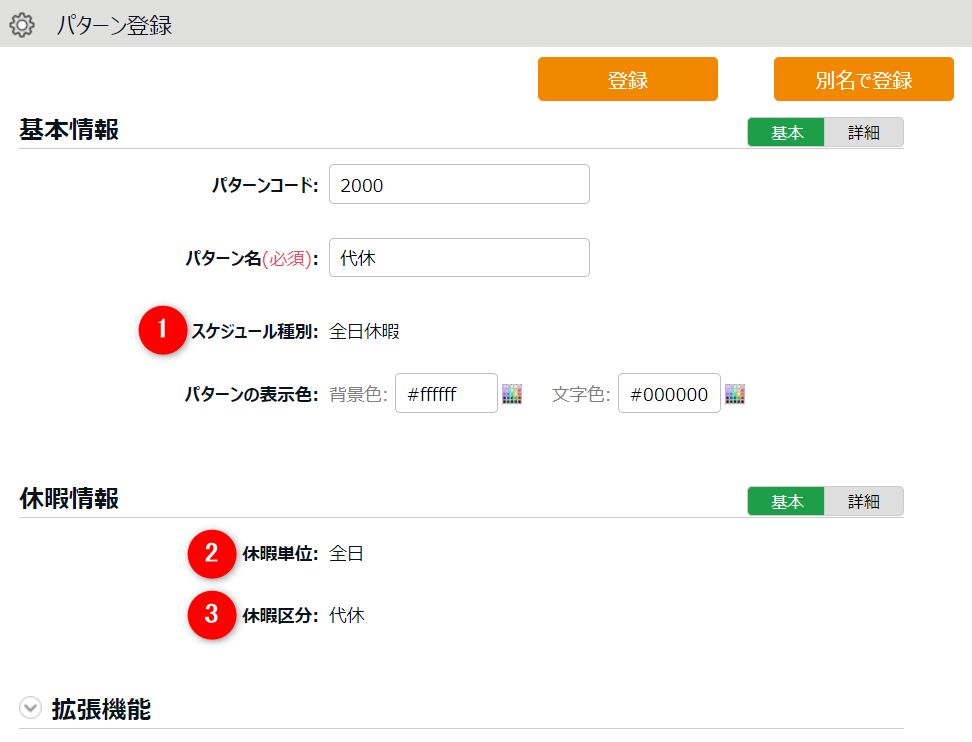
Task: Click the 全日休暇 schedule type value
Action: point(364,331)
